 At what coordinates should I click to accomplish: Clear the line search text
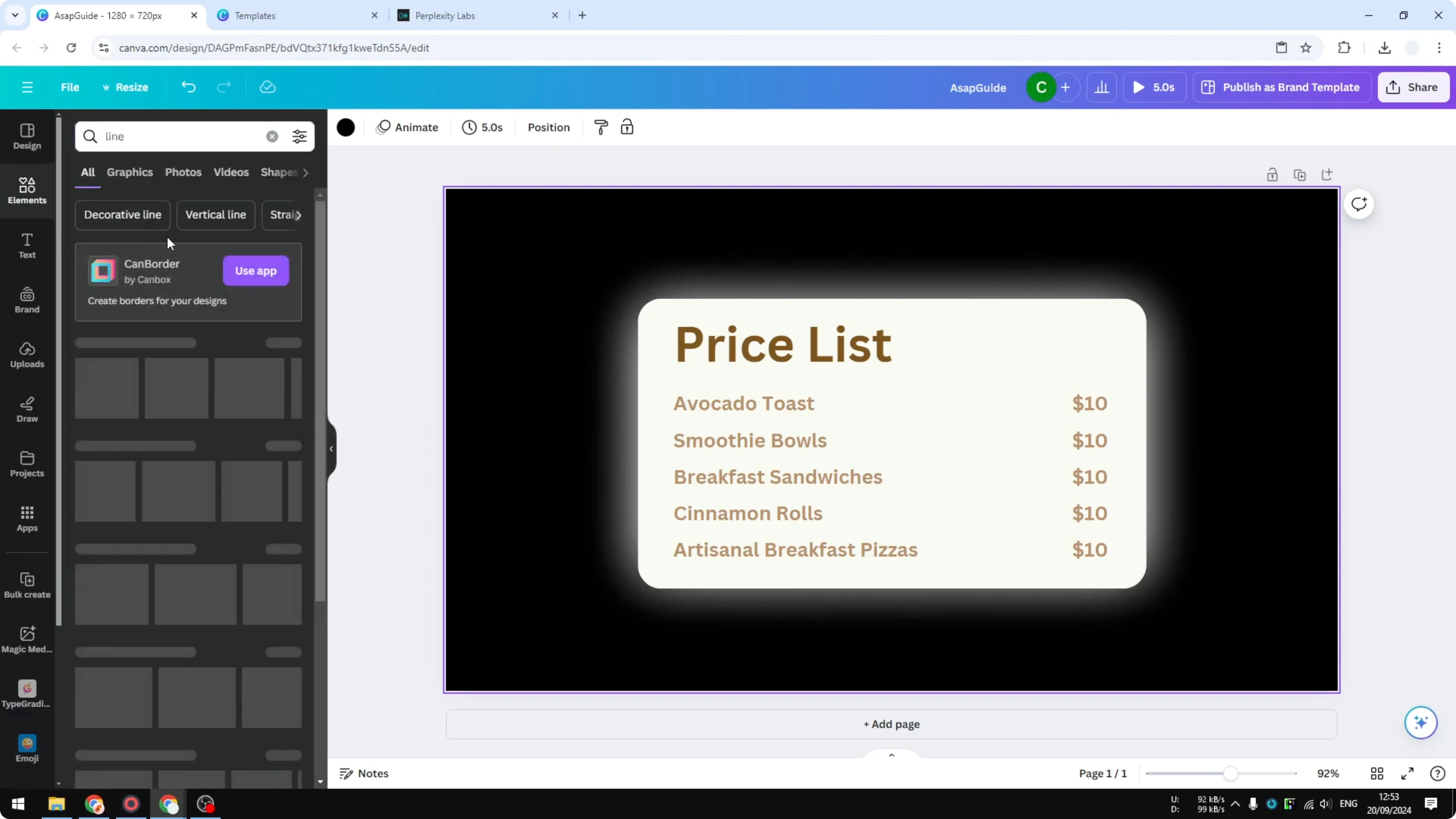coord(272,136)
